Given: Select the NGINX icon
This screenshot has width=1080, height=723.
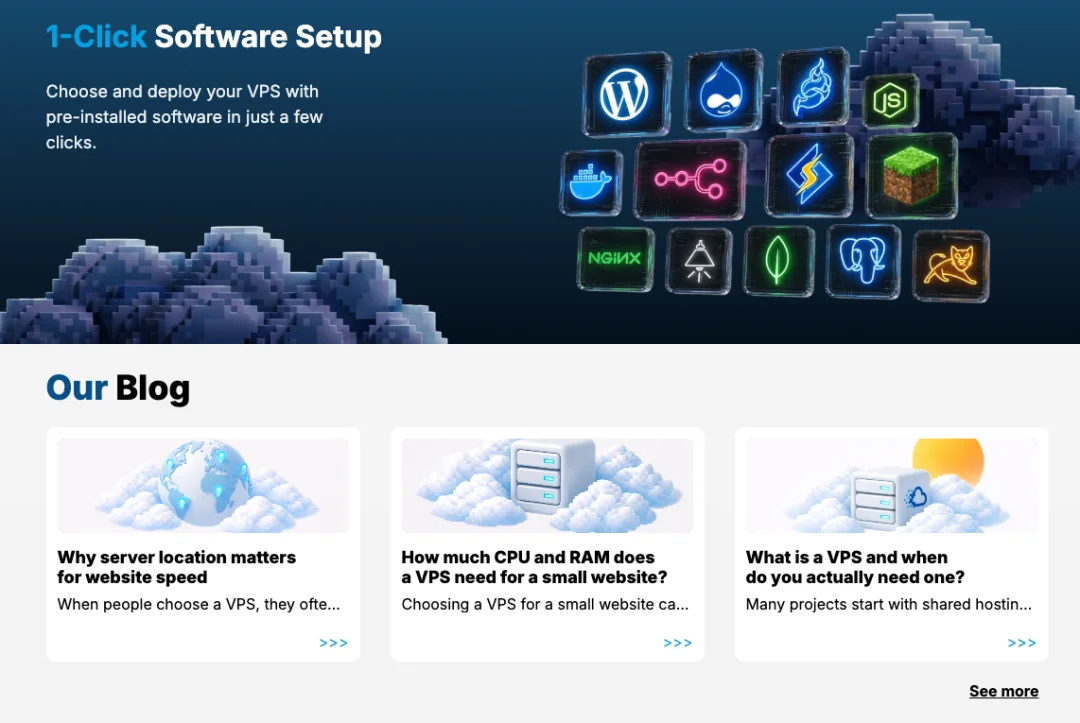Looking at the screenshot, I should click(614, 259).
